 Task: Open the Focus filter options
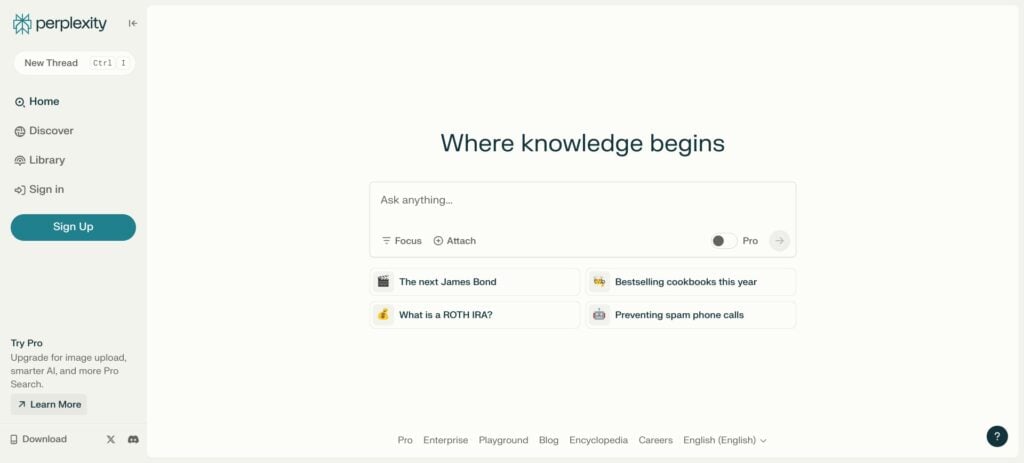tap(402, 241)
